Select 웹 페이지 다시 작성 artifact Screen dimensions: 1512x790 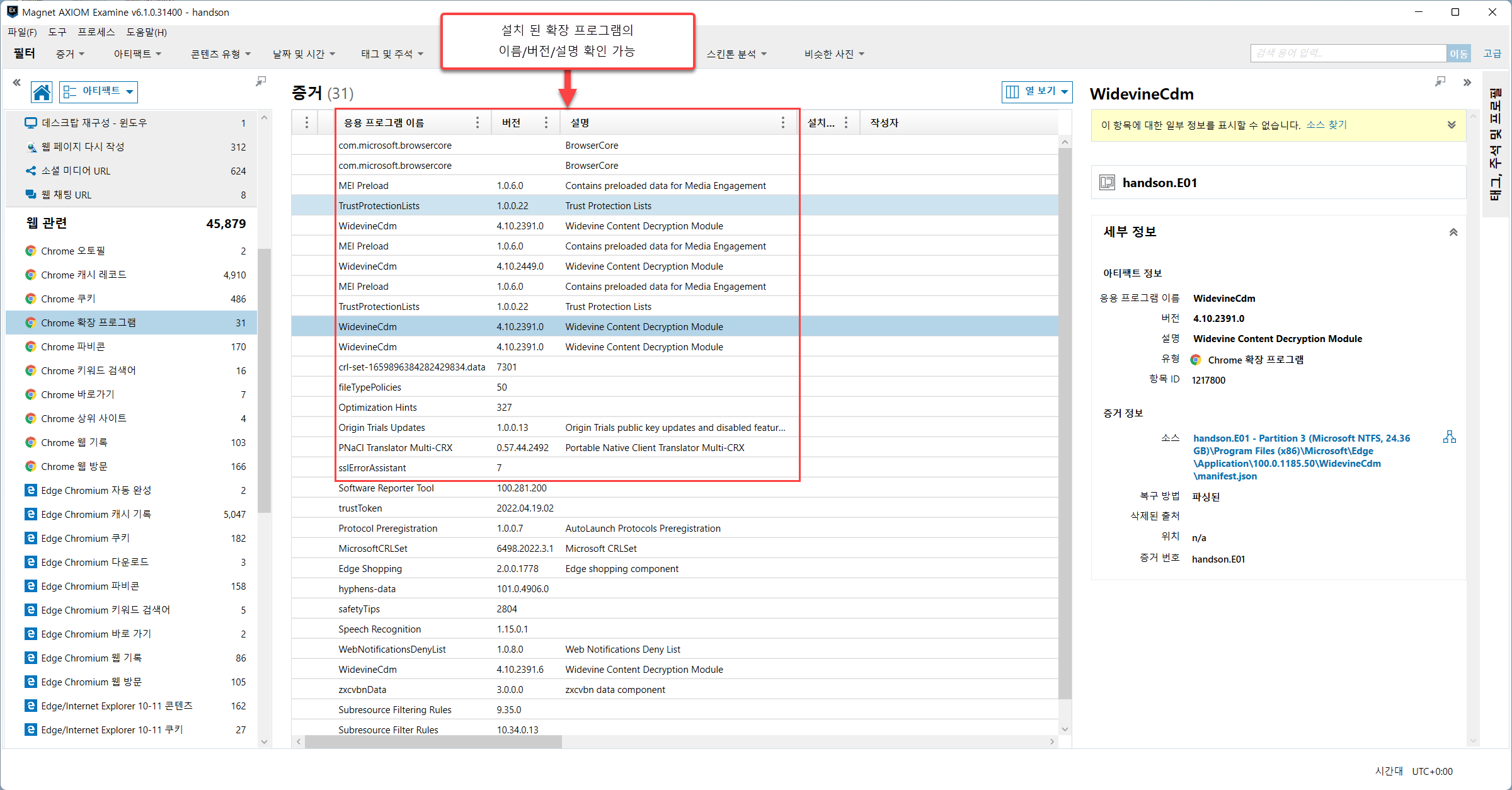[131, 147]
